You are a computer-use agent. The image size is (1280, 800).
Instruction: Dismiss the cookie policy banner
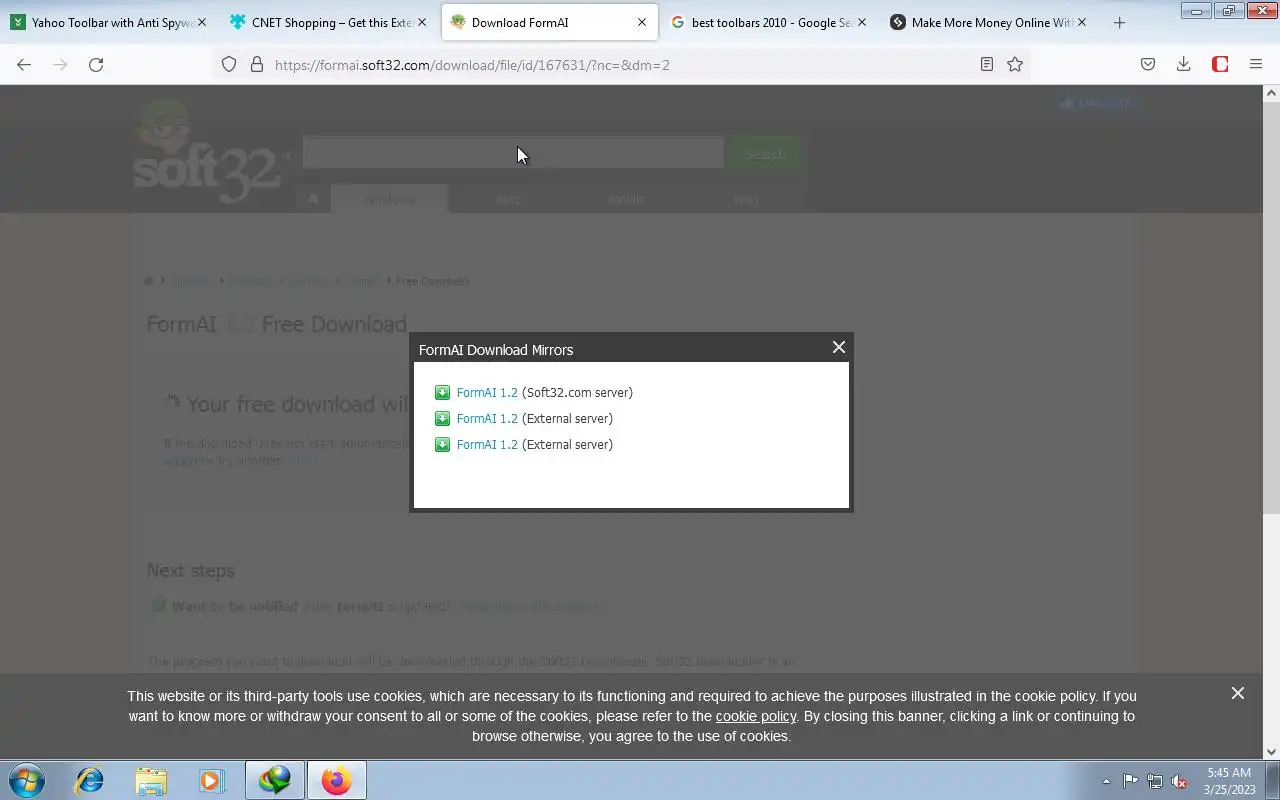point(1238,693)
